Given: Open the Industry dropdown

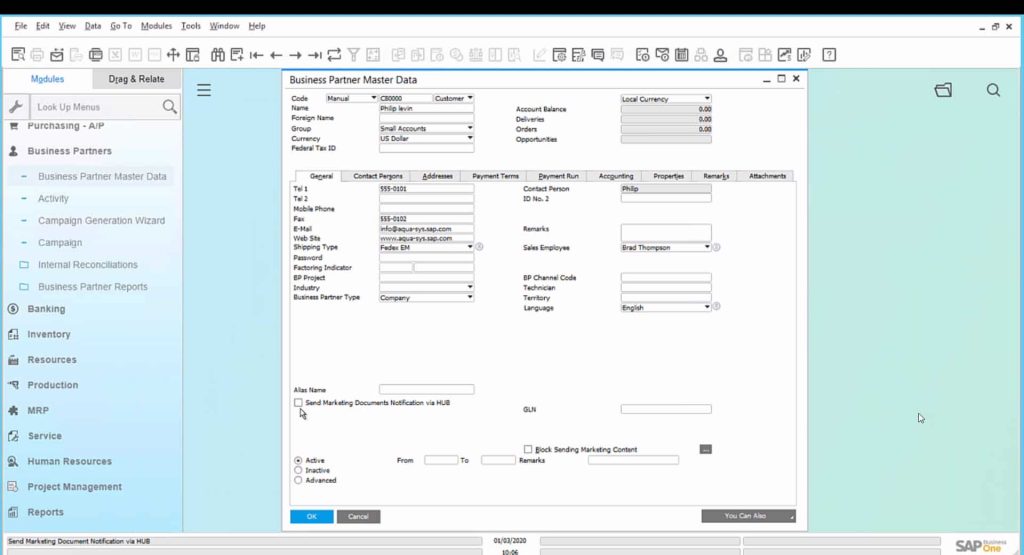Looking at the screenshot, I should tap(470, 287).
